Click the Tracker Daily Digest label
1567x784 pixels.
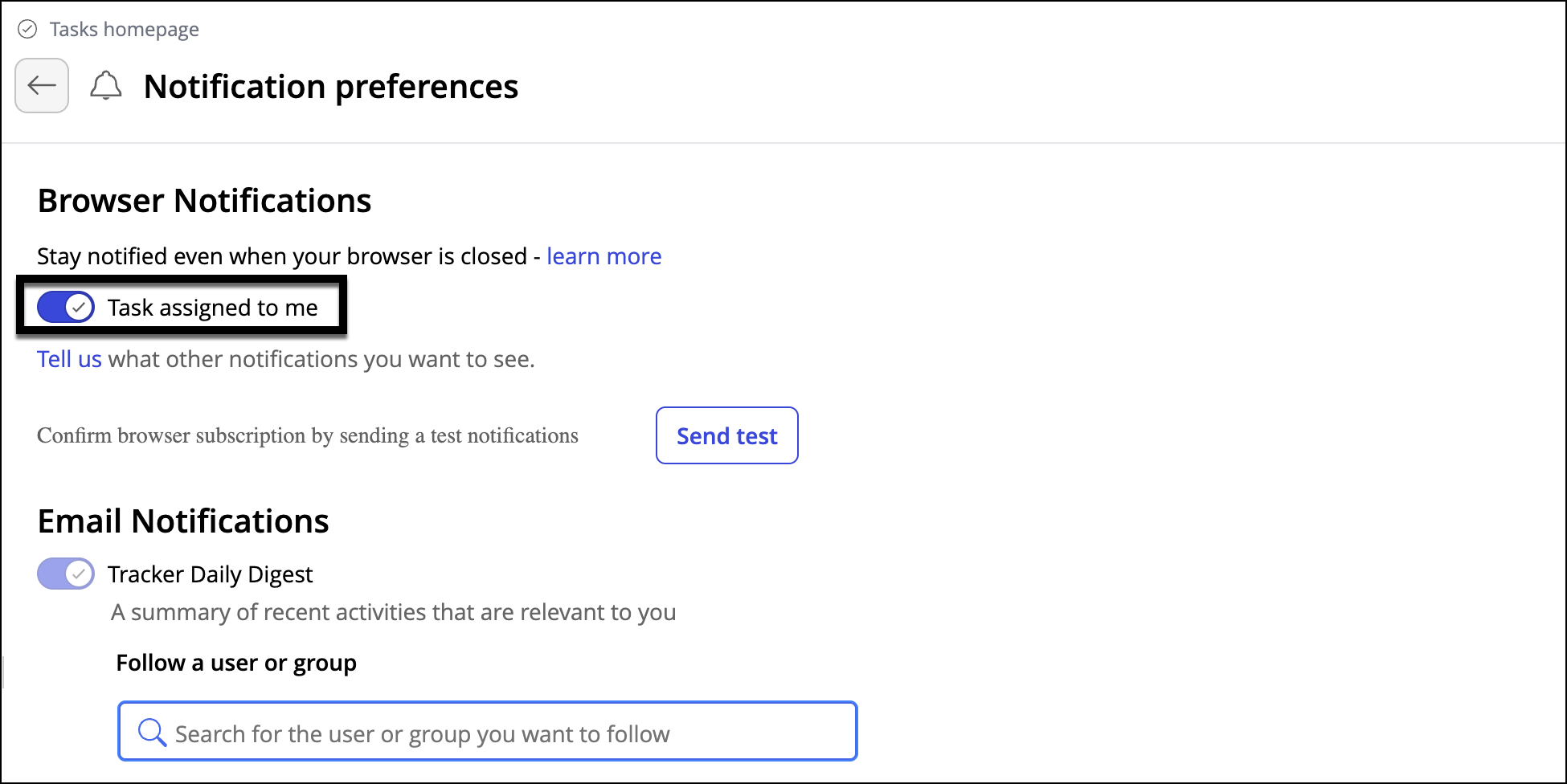pyautogui.click(x=210, y=574)
